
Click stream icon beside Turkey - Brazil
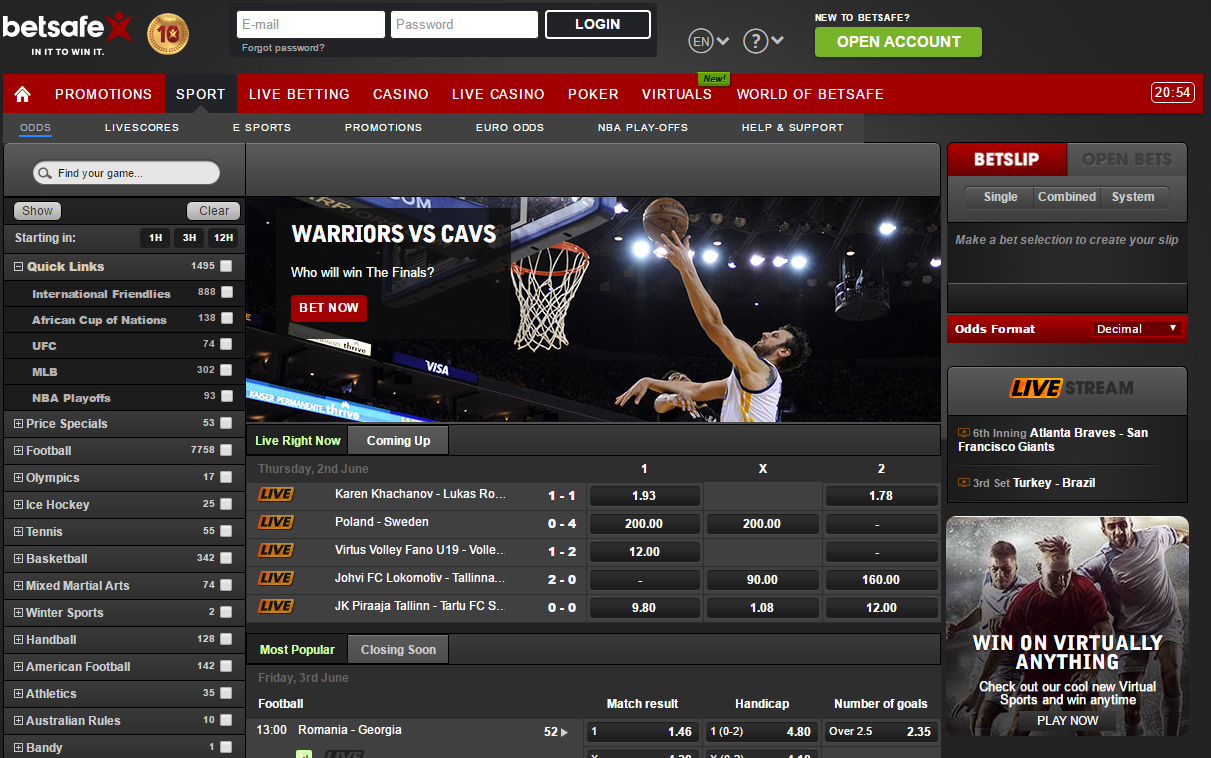(964, 483)
